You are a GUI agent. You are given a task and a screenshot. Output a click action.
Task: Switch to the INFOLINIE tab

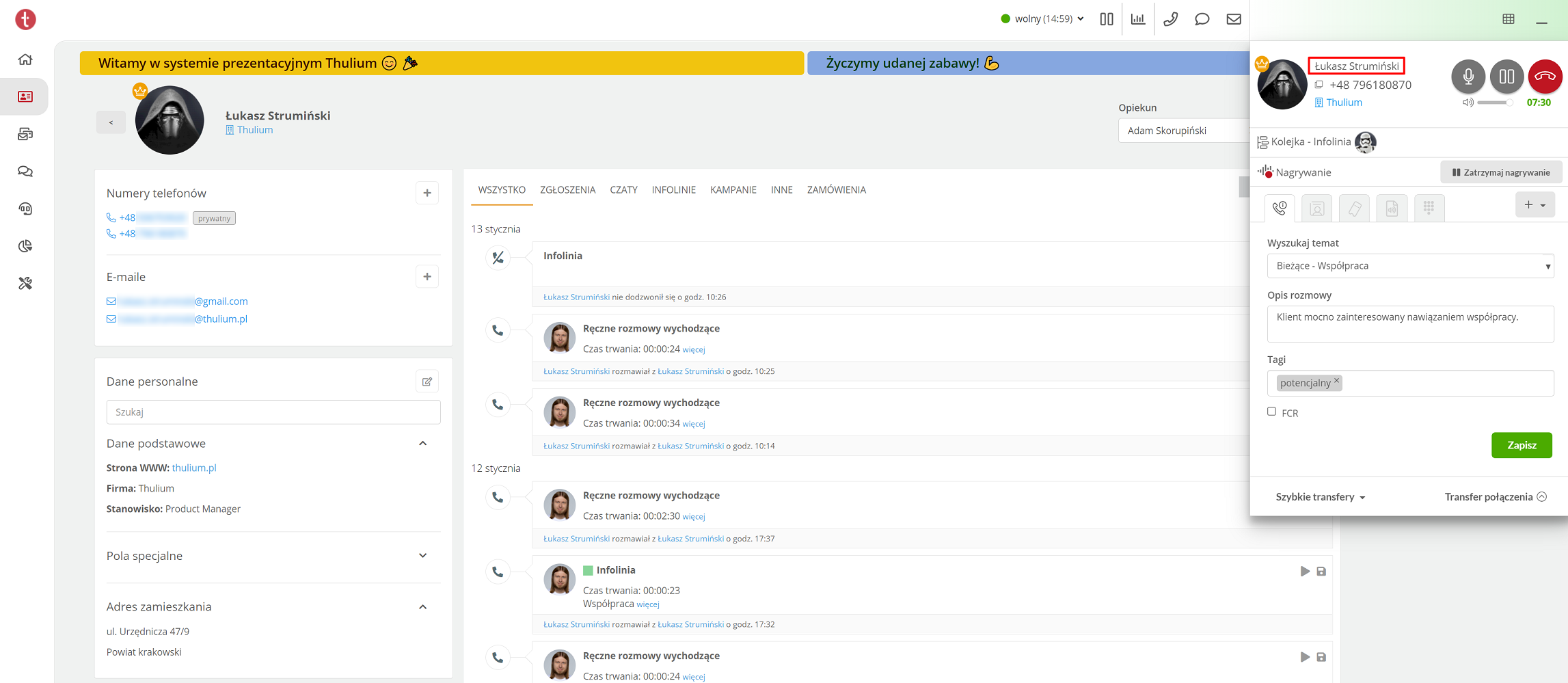tap(673, 190)
